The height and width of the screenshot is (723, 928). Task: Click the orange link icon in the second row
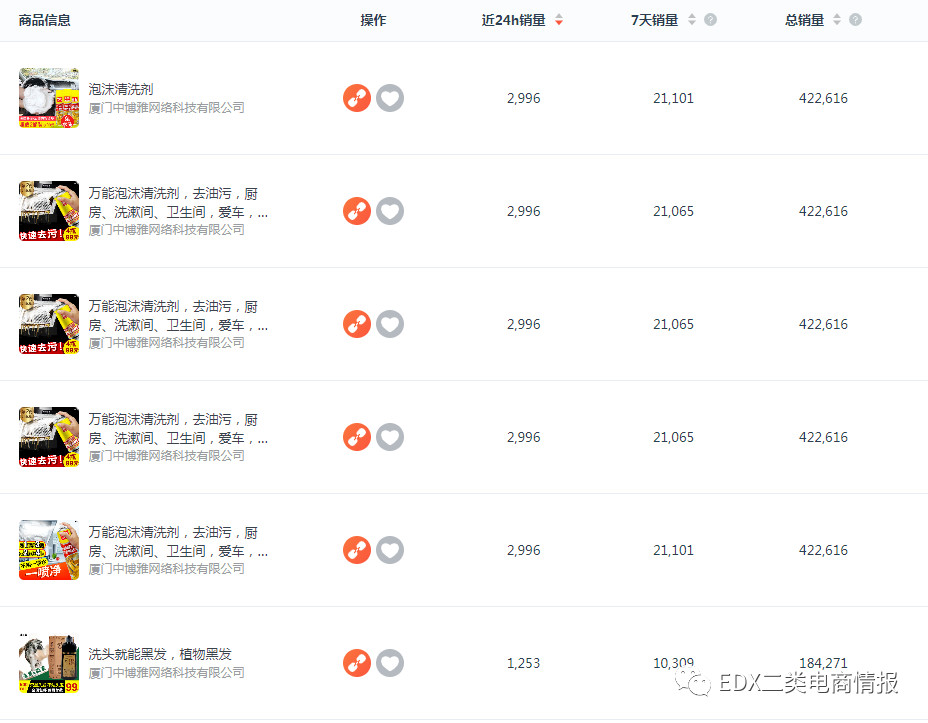click(357, 211)
